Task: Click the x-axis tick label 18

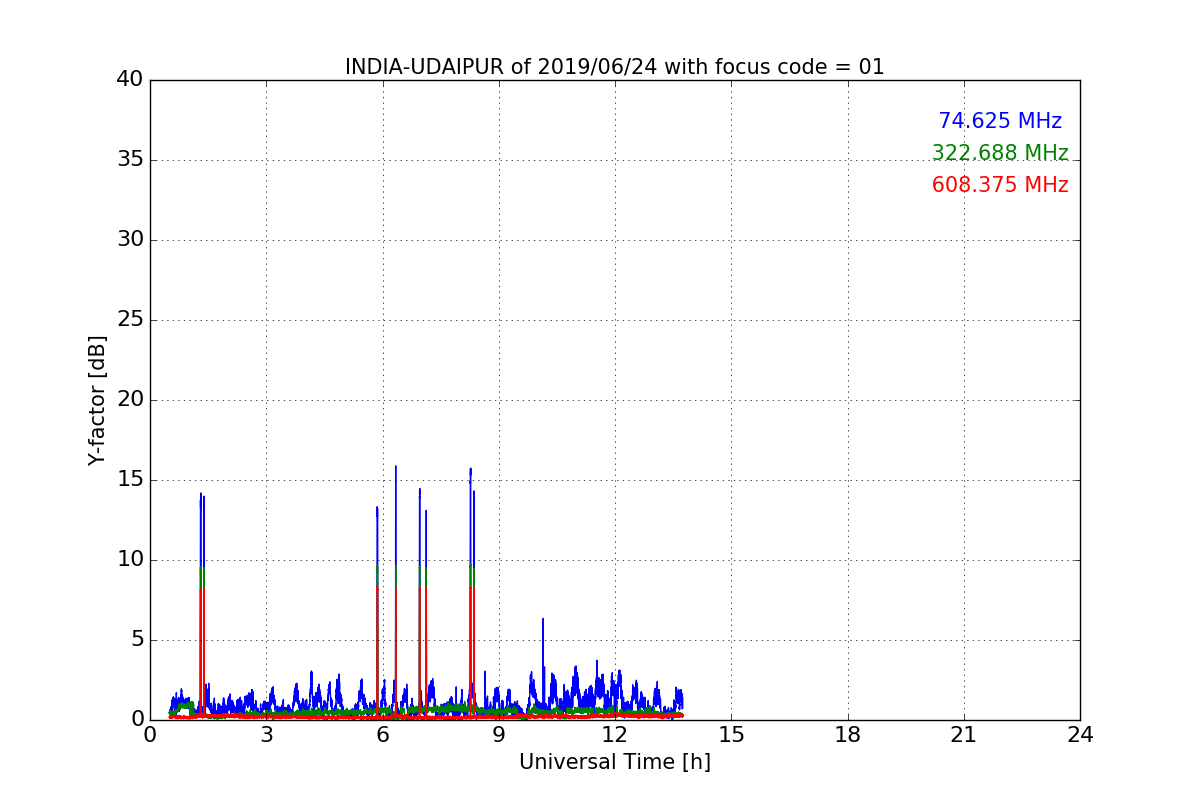Action: [x=848, y=735]
